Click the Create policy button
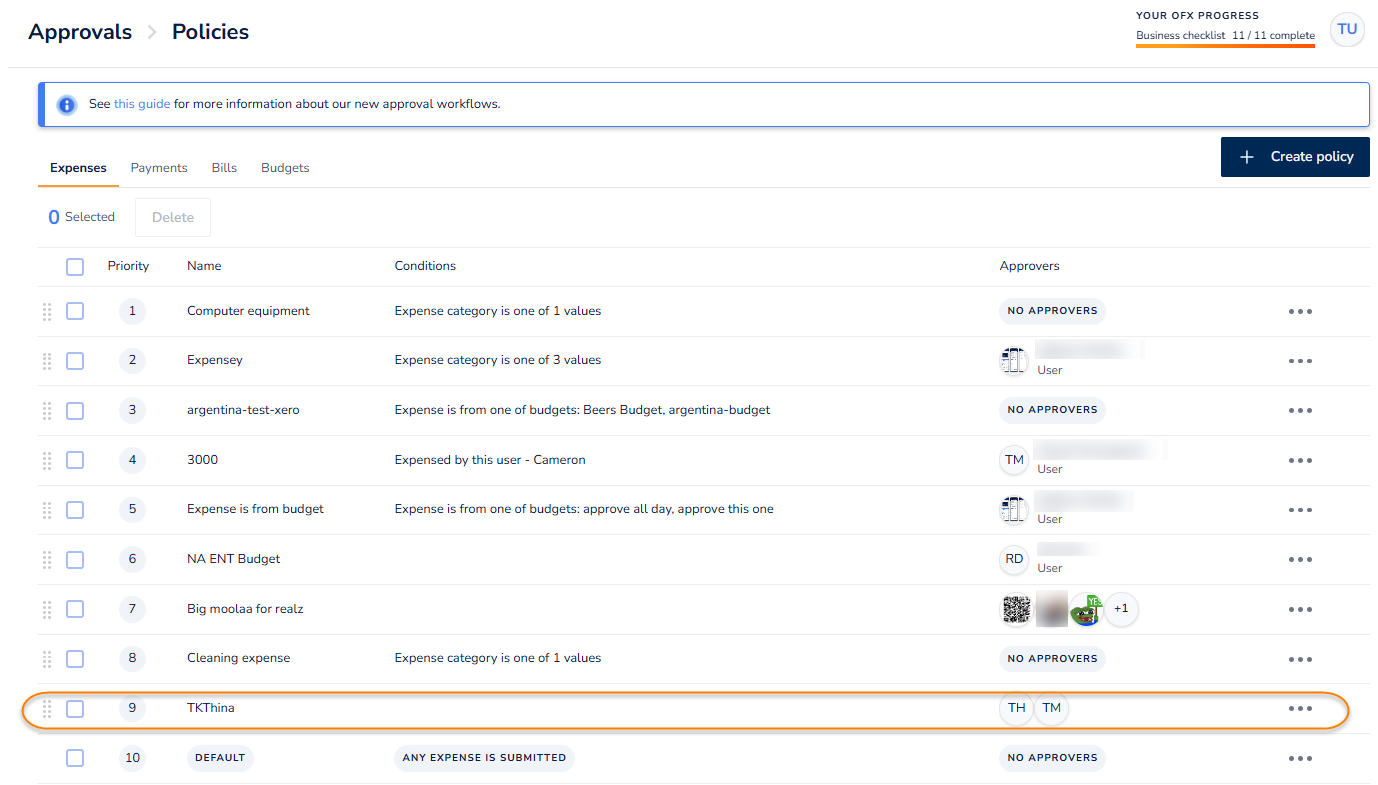The width and height of the screenshot is (1378, 785). (1295, 157)
